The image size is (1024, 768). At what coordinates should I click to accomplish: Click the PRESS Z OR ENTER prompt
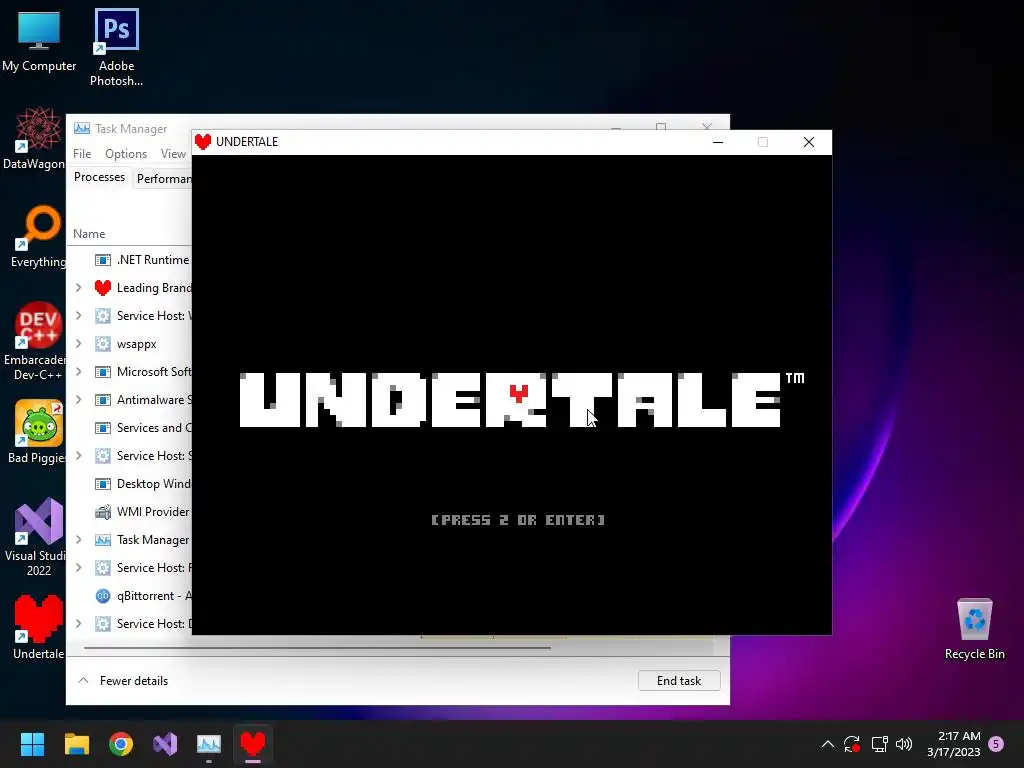[x=518, y=520]
